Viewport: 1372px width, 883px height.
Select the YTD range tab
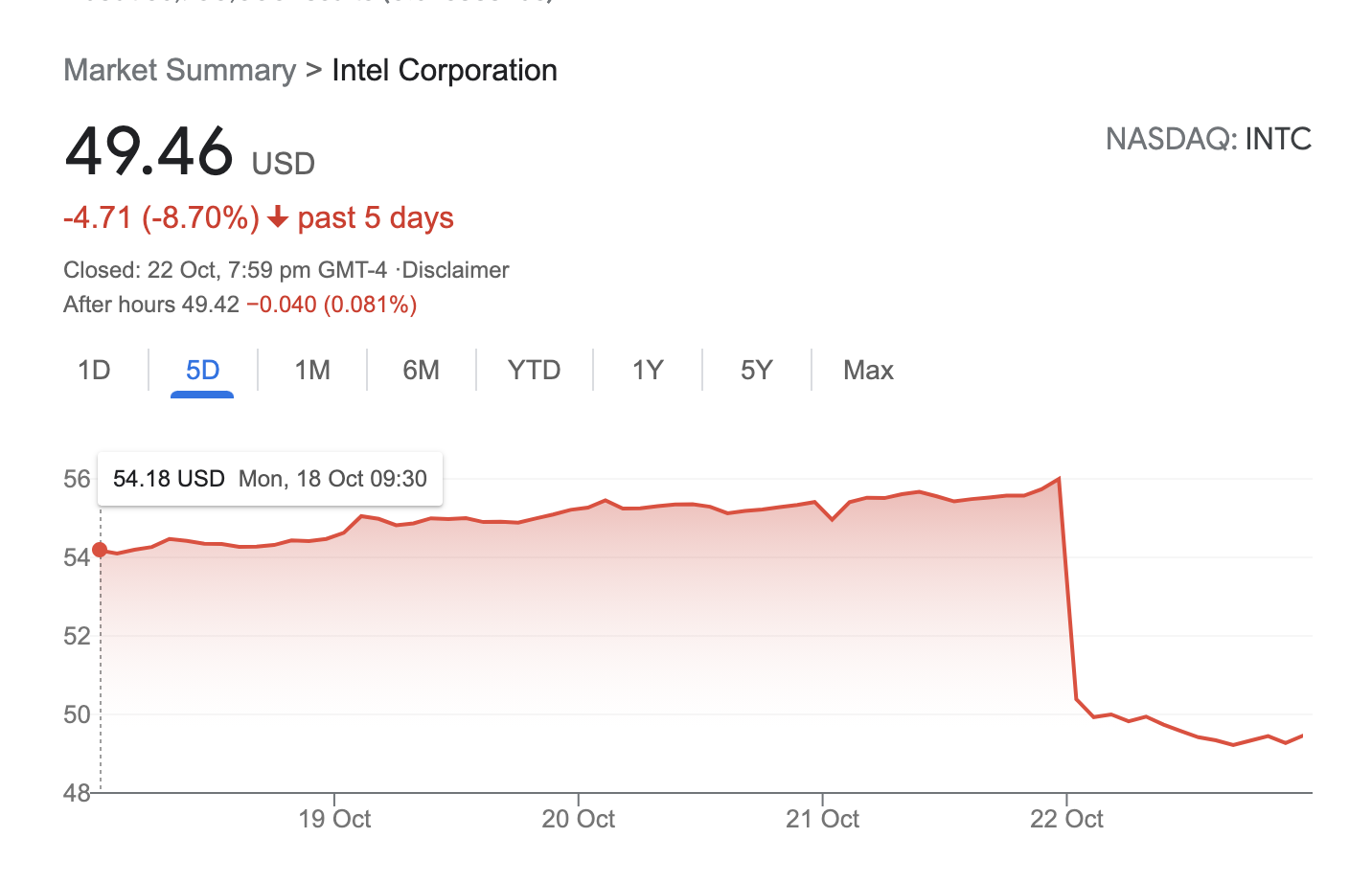(x=534, y=371)
